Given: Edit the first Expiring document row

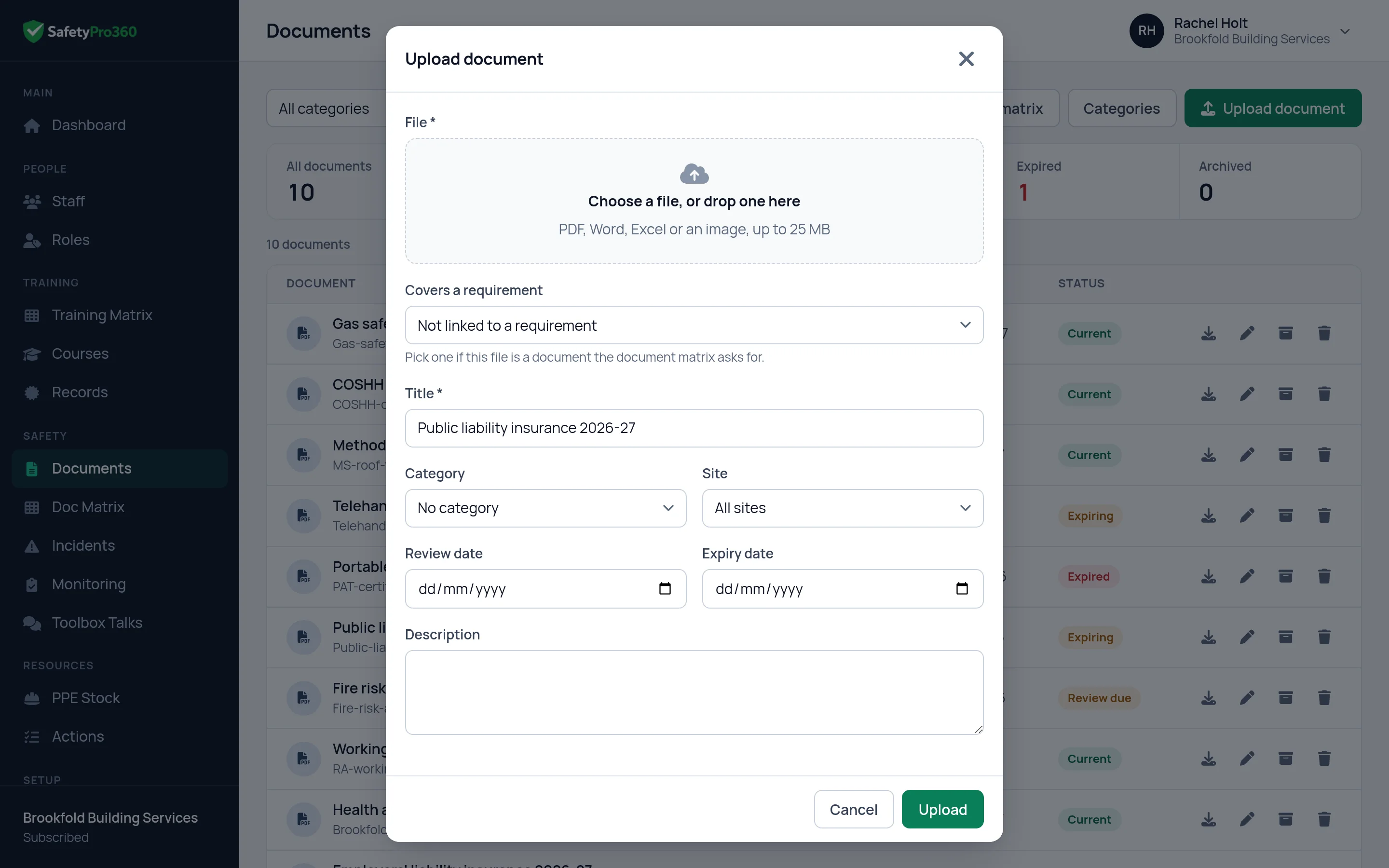Looking at the screenshot, I should (x=1247, y=515).
